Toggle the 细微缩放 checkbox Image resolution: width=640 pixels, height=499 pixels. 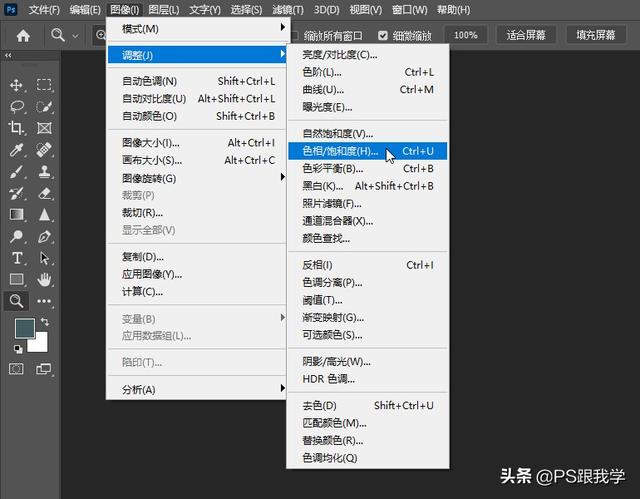pyautogui.click(x=382, y=36)
